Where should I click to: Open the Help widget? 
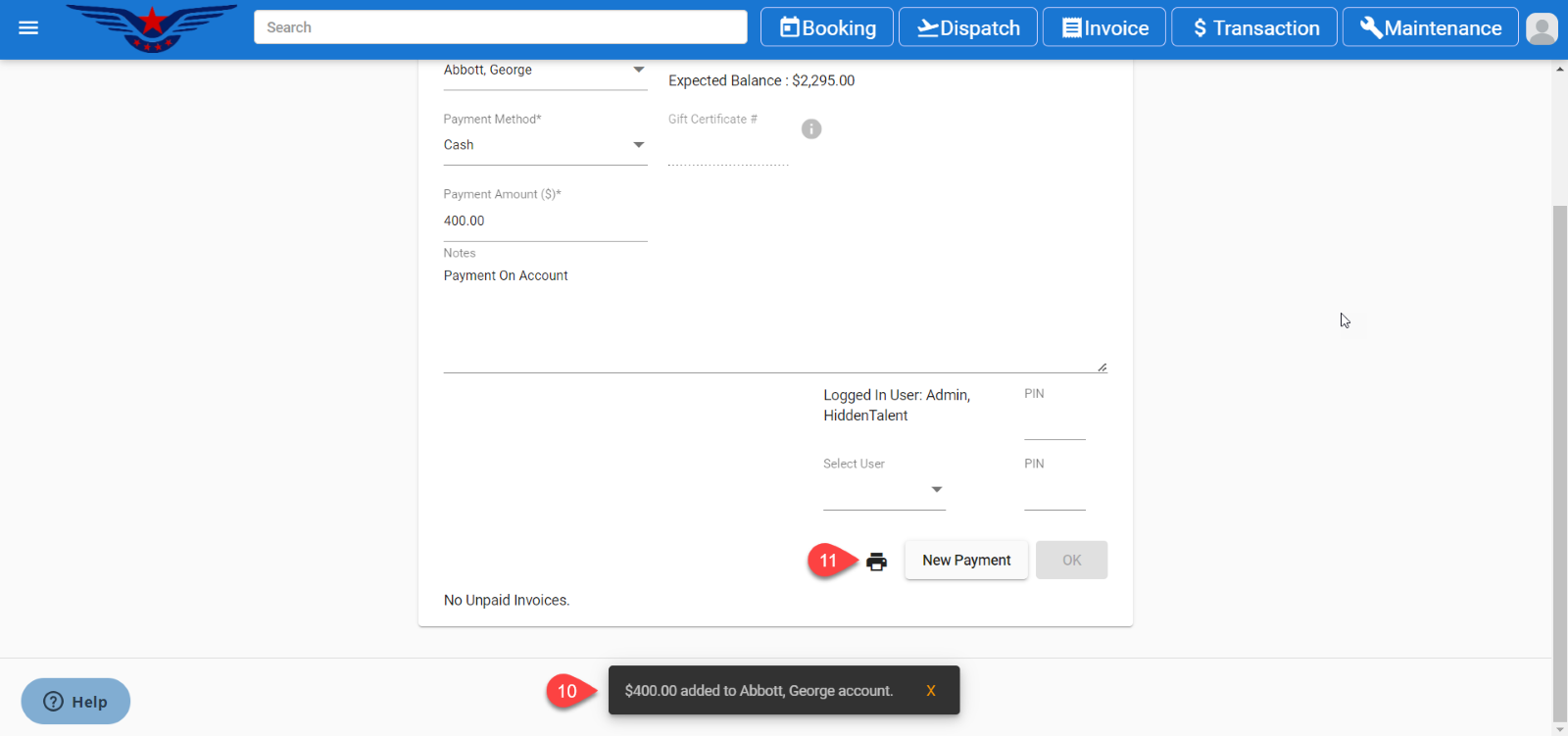75,702
